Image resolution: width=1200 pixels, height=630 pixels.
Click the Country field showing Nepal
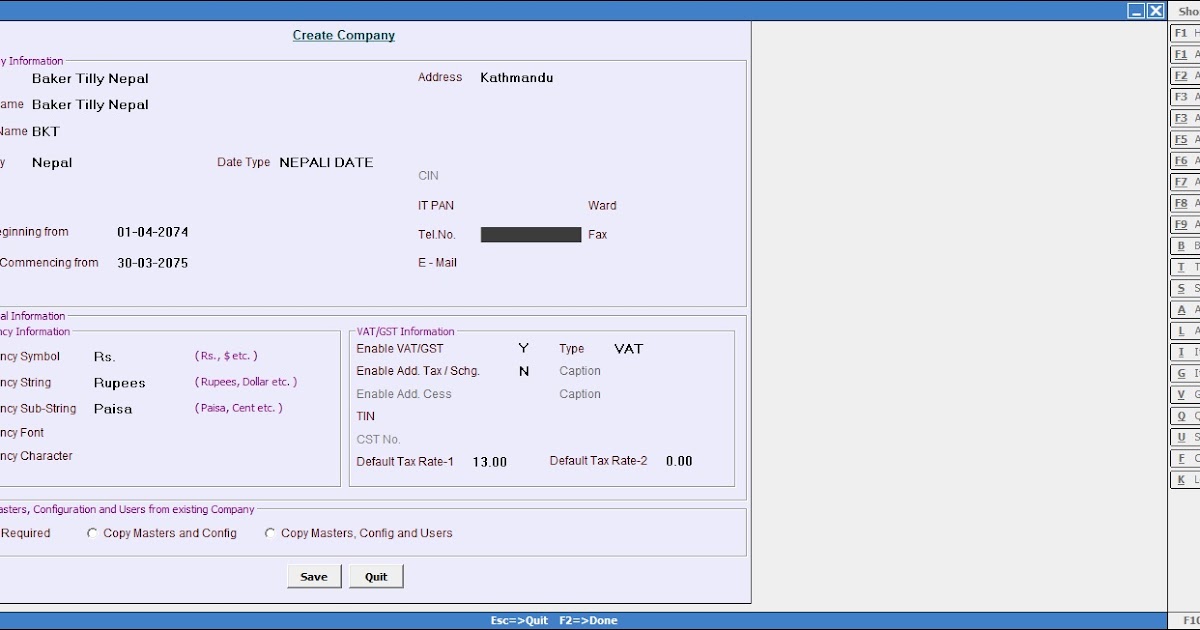pyautogui.click(x=52, y=162)
